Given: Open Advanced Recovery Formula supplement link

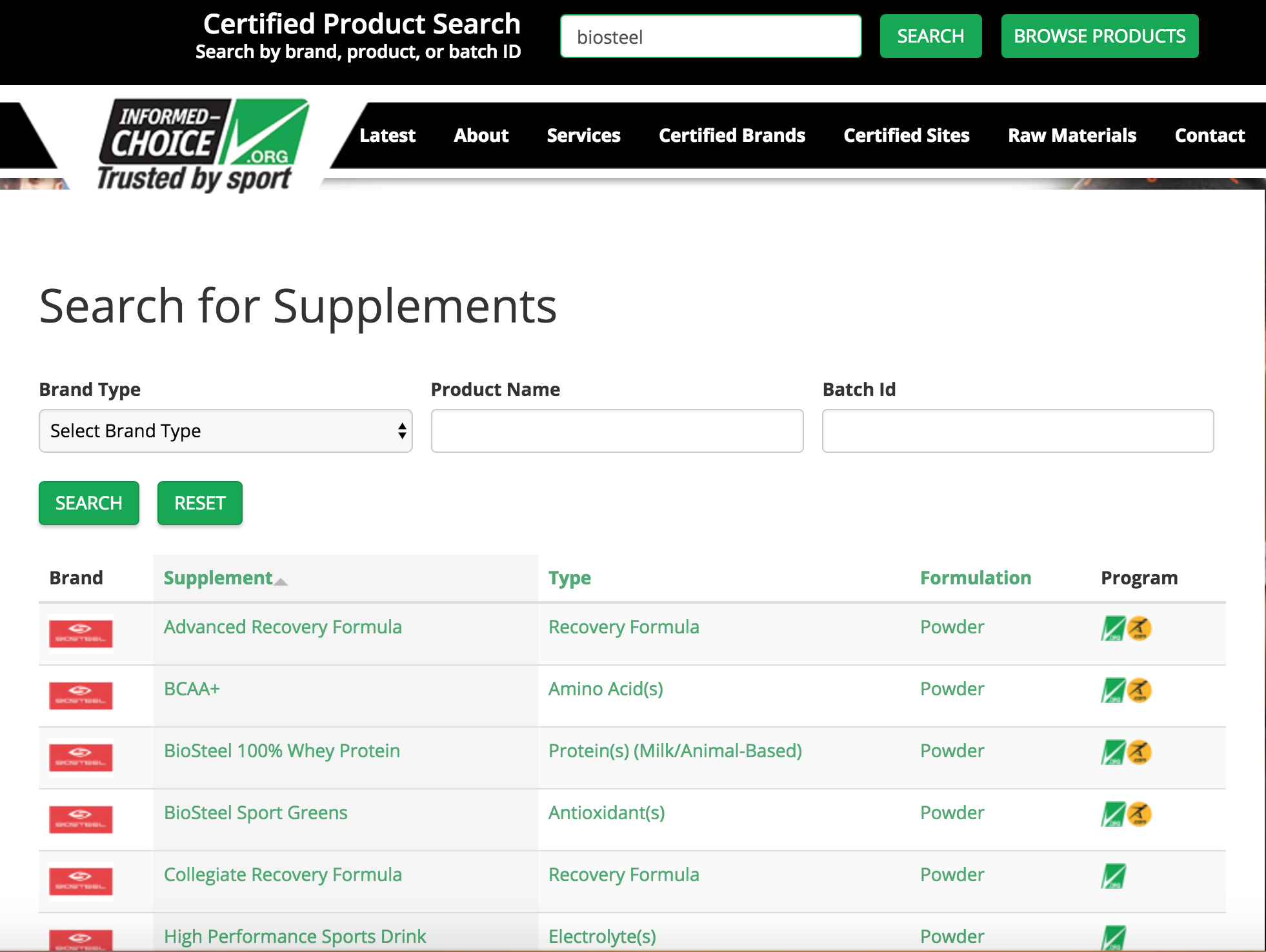Looking at the screenshot, I should pos(283,627).
